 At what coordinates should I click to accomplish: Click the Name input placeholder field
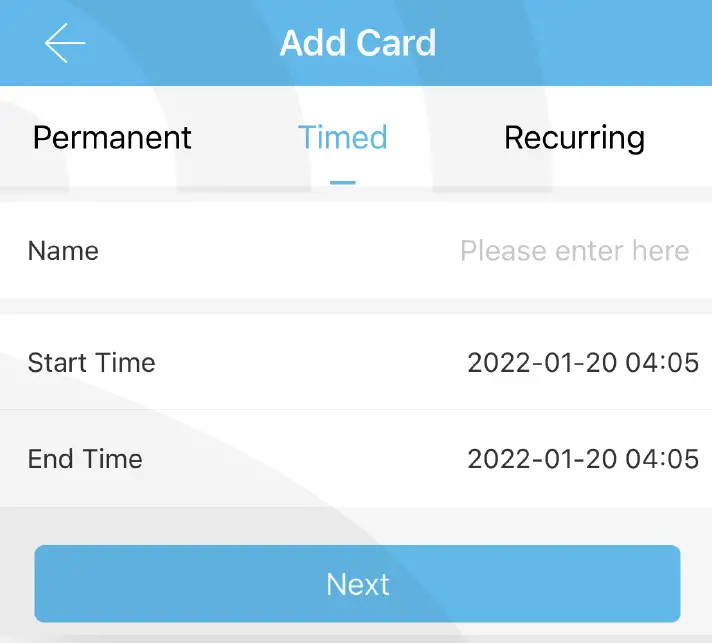coord(574,250)
